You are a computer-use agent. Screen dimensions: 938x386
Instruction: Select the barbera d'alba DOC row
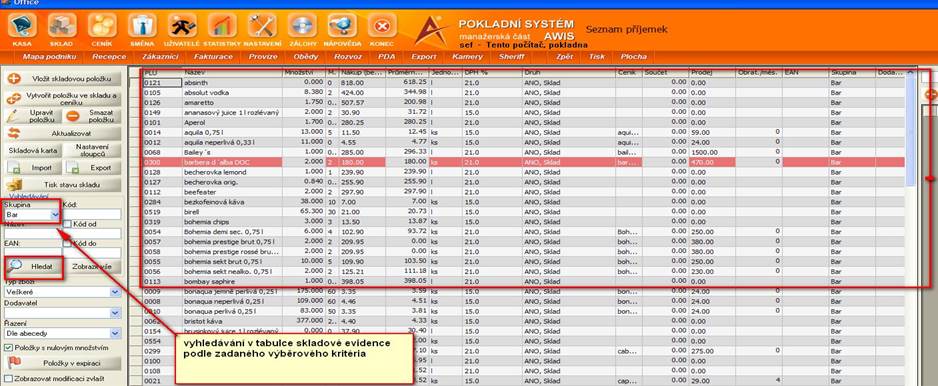(x=523, y=162)
